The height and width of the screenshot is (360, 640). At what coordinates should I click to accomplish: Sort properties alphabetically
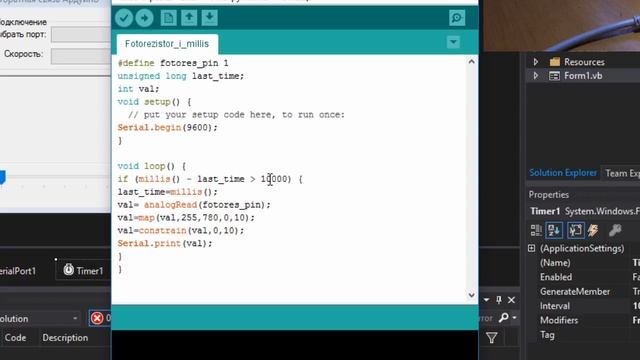coord(554,231)
